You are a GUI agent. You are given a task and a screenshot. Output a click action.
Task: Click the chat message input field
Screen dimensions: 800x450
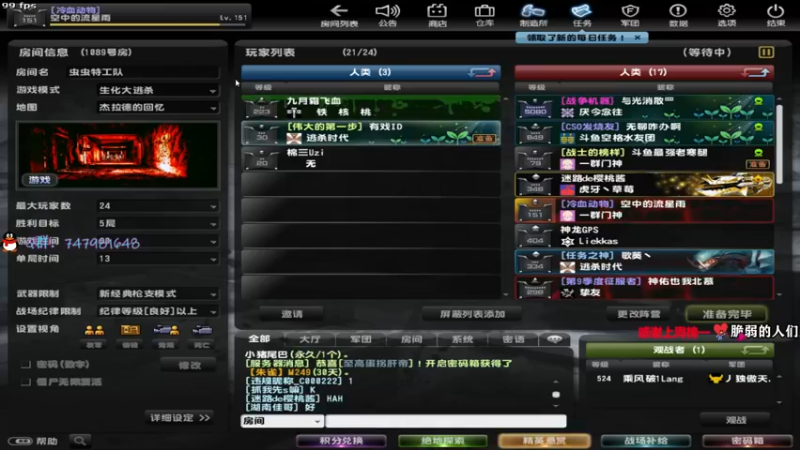(x=445, y=421)
